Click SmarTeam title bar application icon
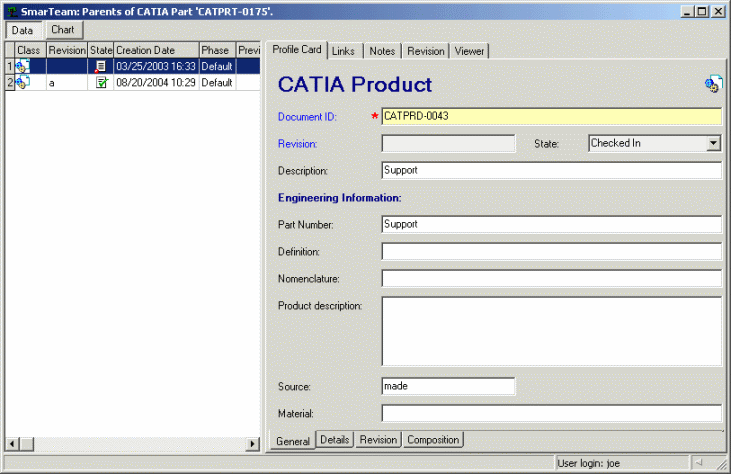 (13, 12)
